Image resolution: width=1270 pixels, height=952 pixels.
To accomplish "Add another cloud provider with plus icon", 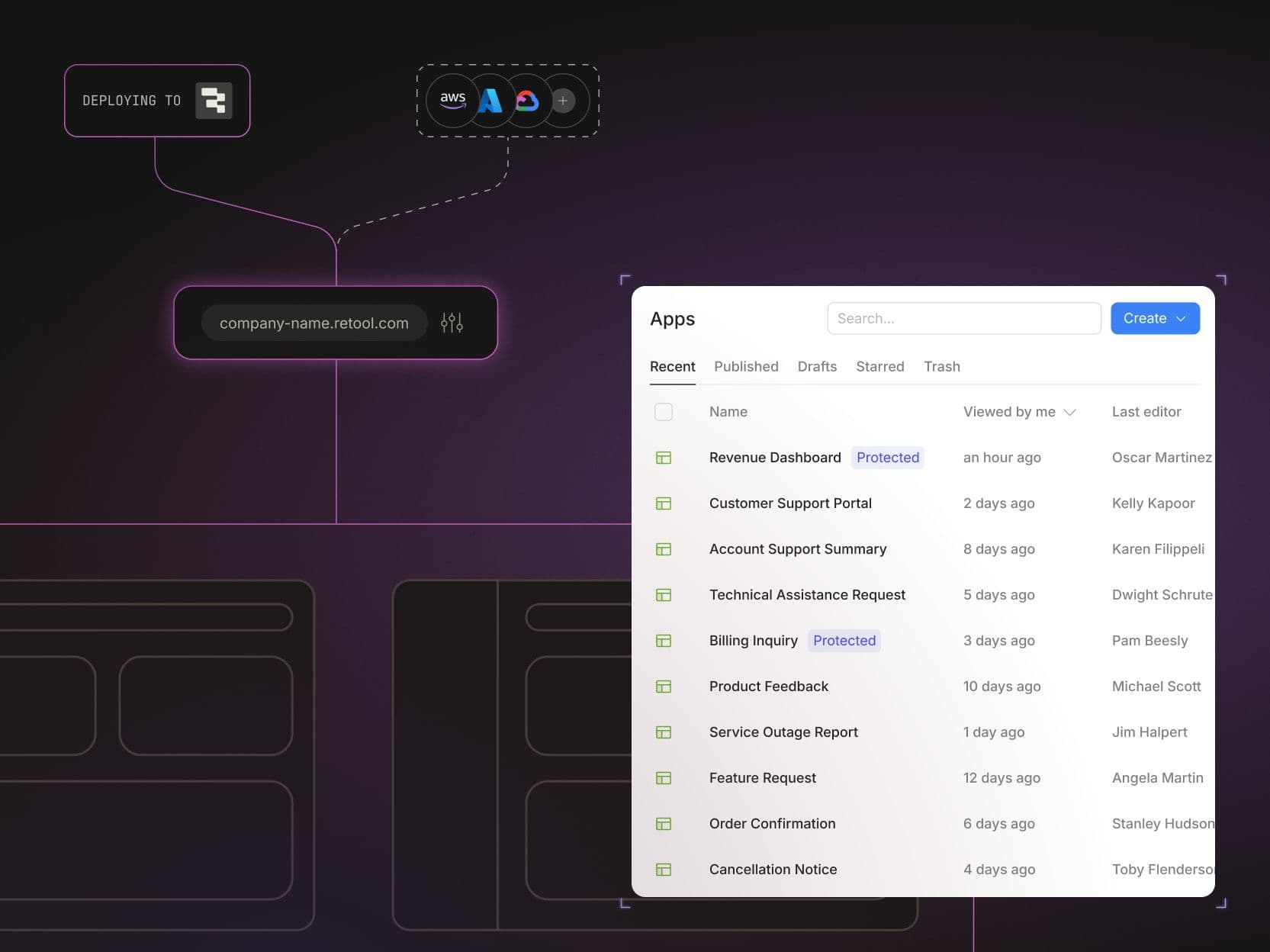I will click(563, 101).
